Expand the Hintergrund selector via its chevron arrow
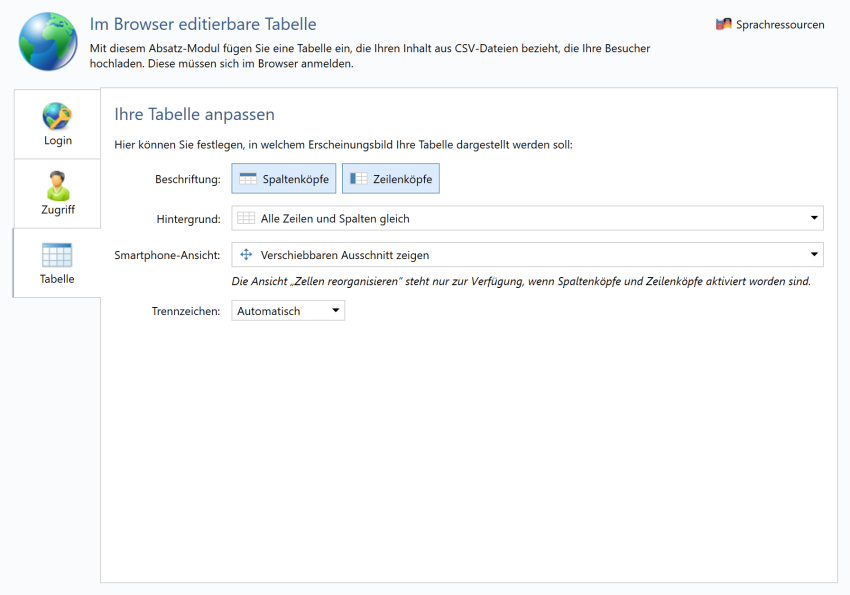 pos(814,217)
